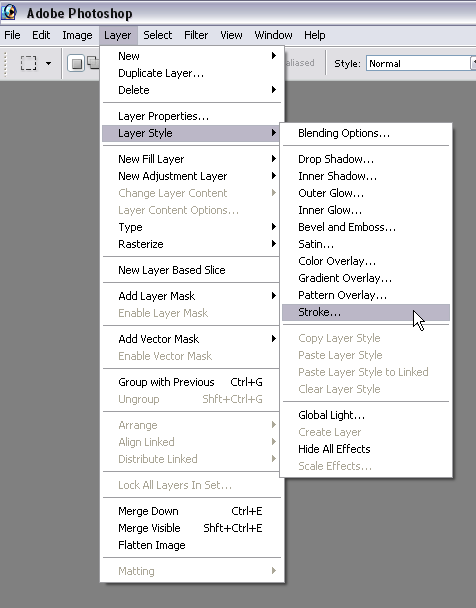
Task: Click the Photoshop application icon in title bar
Action: [x=9, y=12]
